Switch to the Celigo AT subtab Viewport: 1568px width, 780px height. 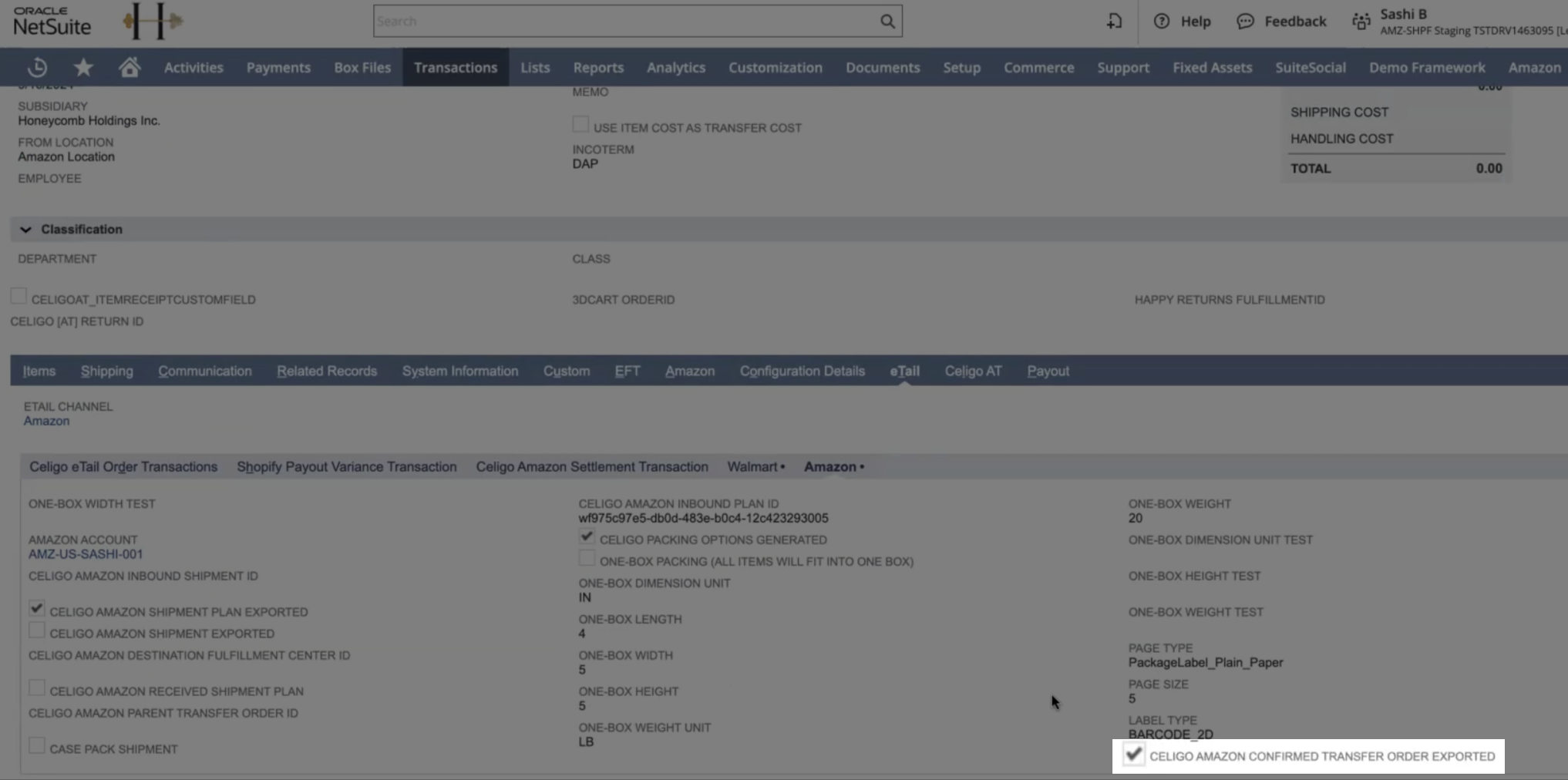tap(973, 371)
